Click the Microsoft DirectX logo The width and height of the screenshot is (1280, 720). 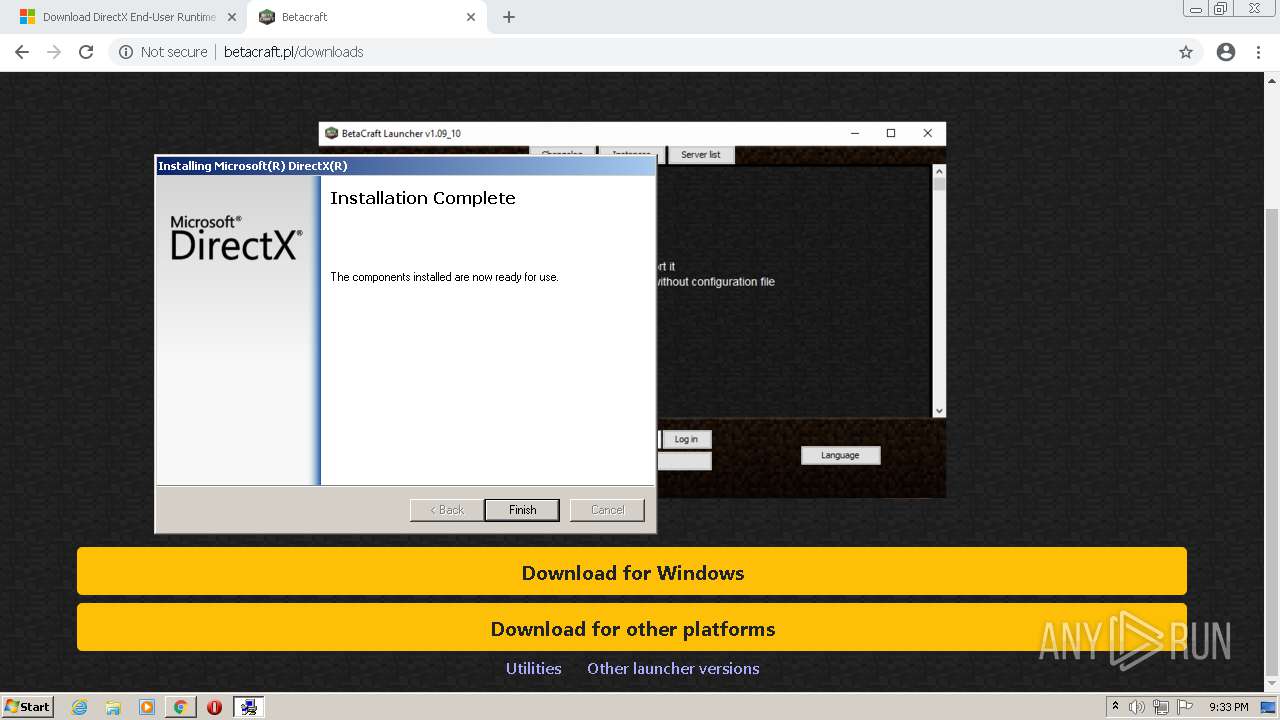236,238
